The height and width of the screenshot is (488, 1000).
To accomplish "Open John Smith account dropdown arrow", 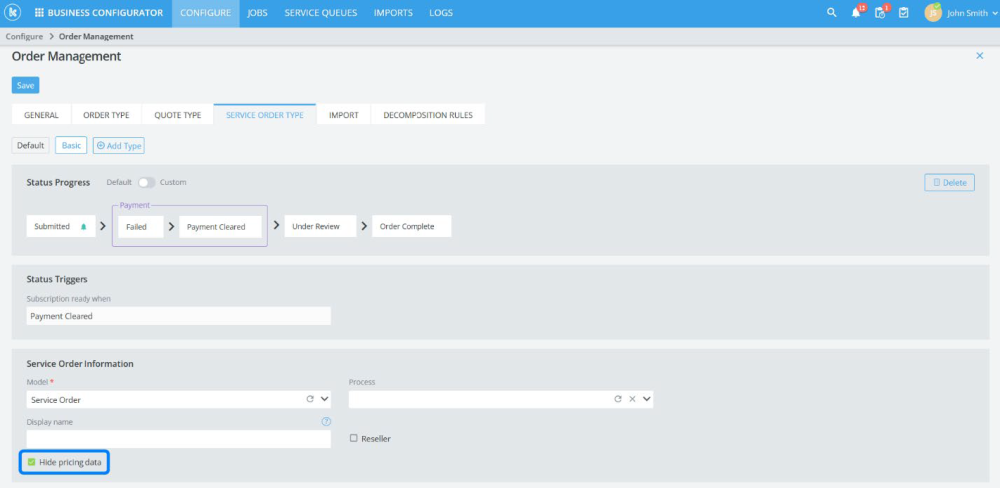I will tap(994, 13).
